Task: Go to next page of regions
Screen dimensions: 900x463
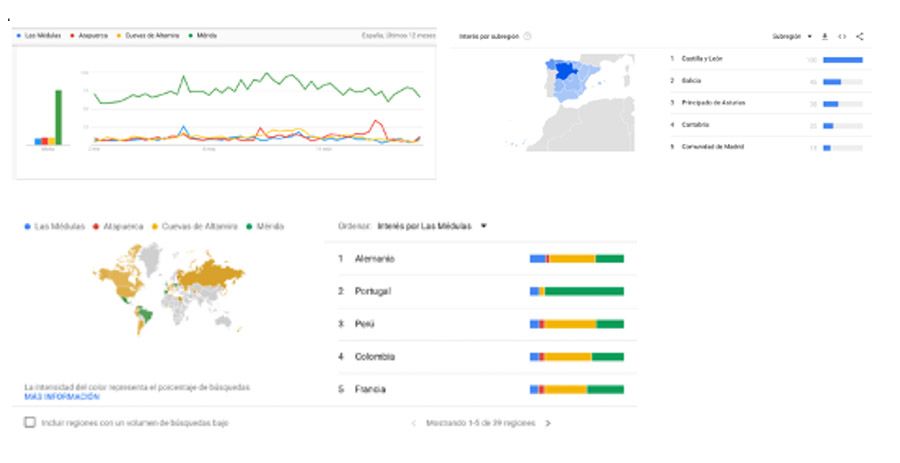Action: click(548, 423)
